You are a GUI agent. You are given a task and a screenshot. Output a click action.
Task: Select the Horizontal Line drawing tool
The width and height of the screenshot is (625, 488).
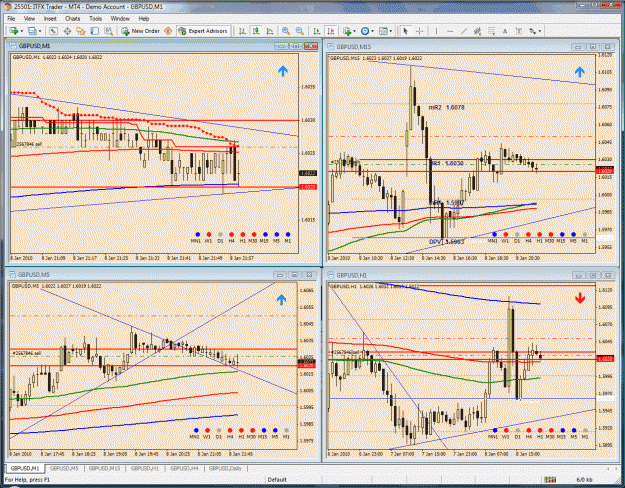(x=450, y=31)
